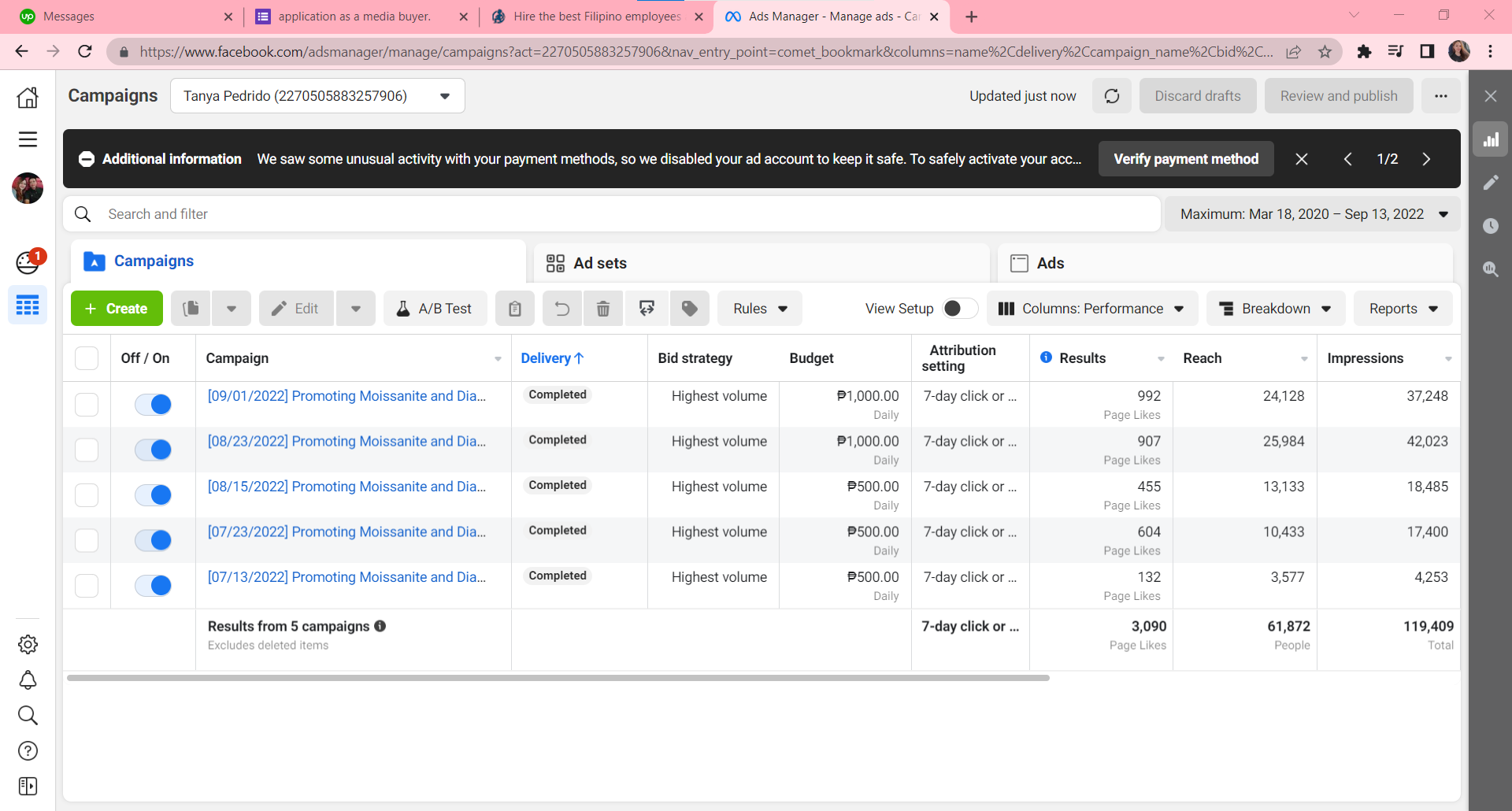Open the Columns: Performance dropdown
This screenshot has width=1512, height=811.
click(x=1092, y=309)
